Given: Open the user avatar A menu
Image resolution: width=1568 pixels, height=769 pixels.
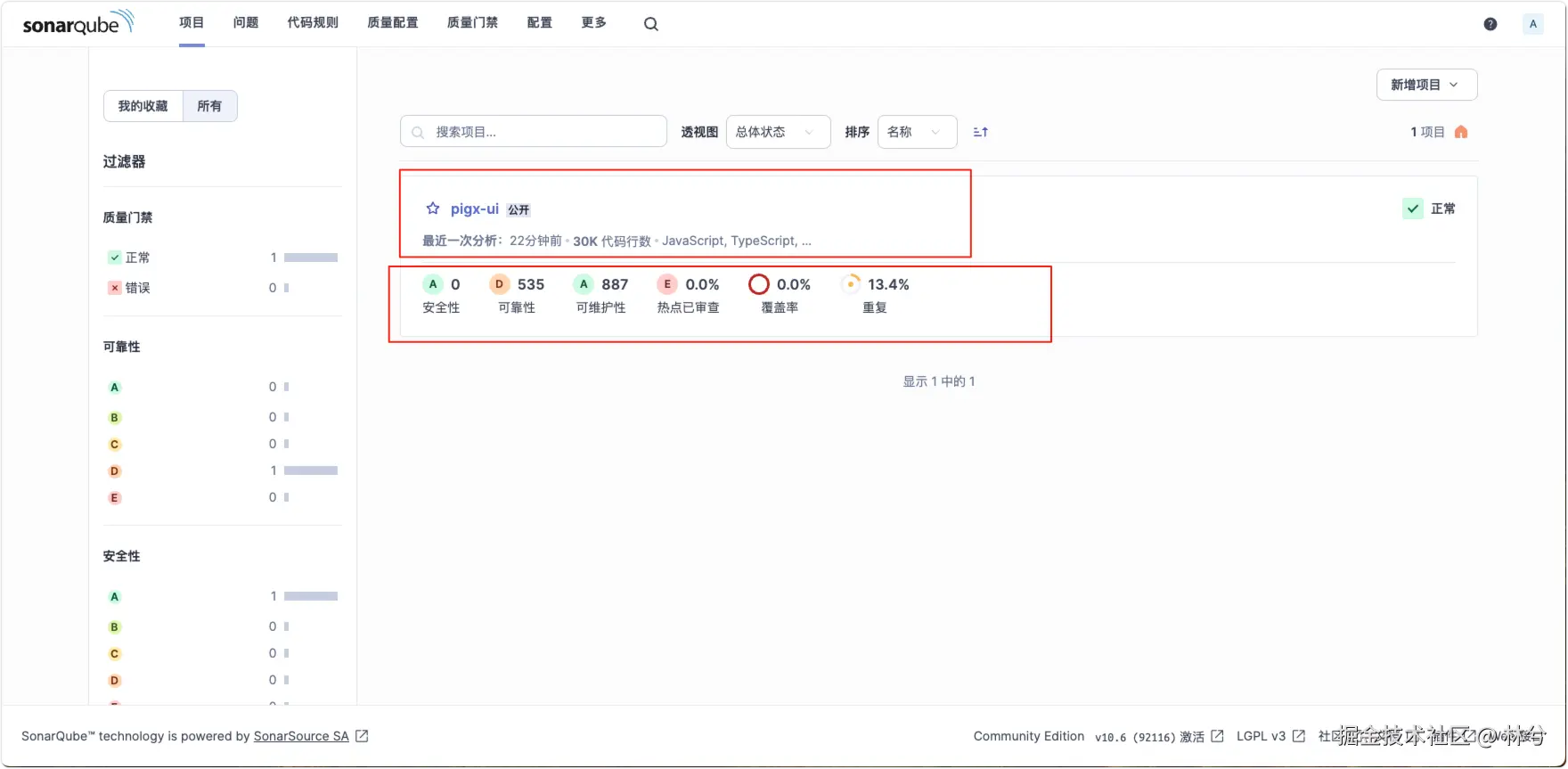Looking at the screenshot, I should pos(1533,24).
